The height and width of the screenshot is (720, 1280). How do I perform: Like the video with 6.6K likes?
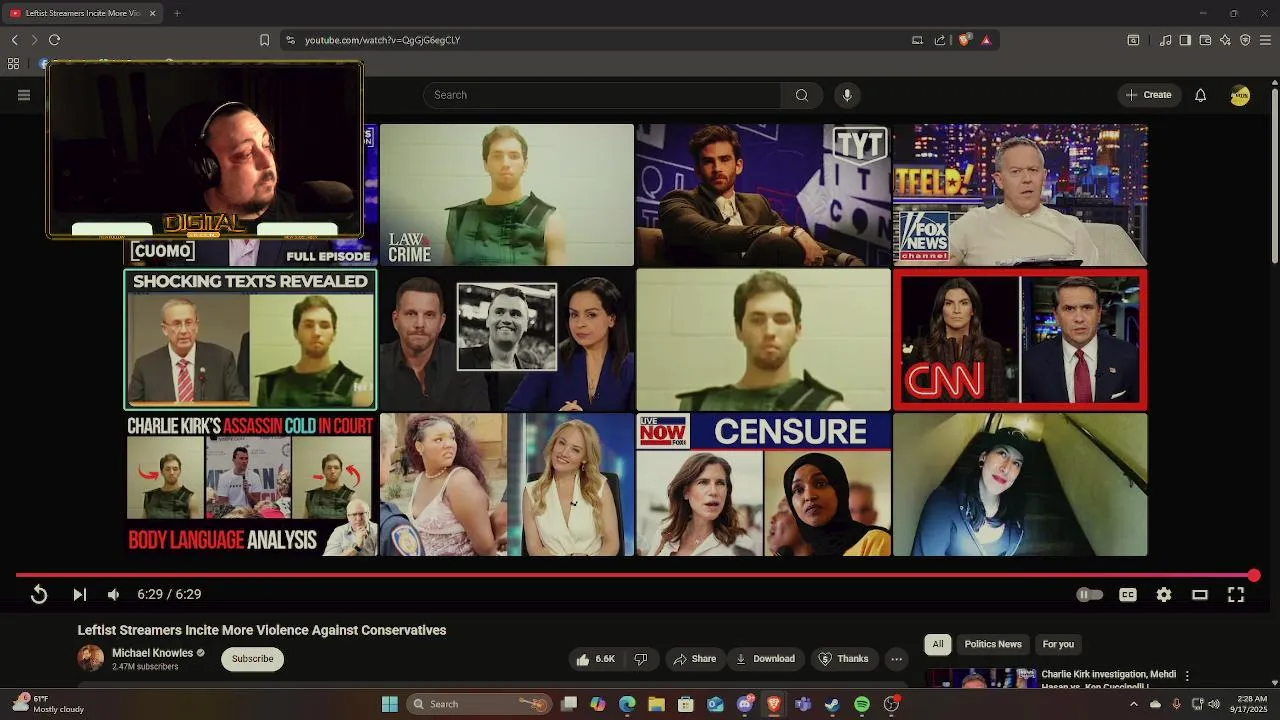point(595,659)
